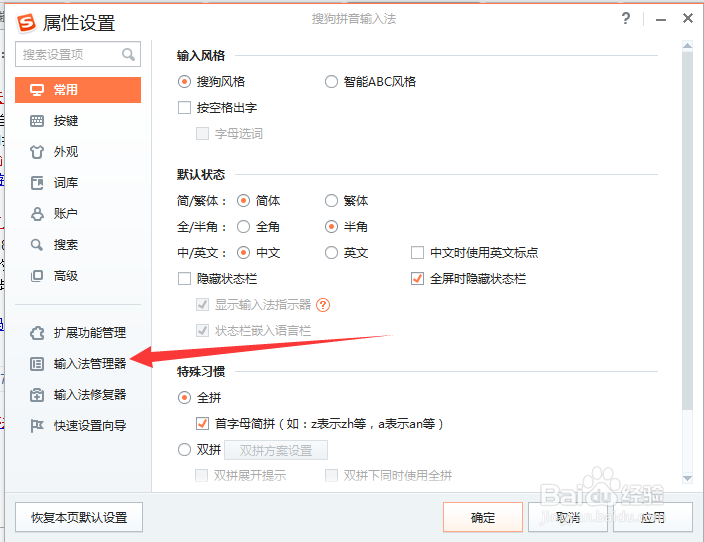Click 恢复本页默认设置 button
Image resolution: width=704 pixels, height=542 pixels.
coord(79,517)
